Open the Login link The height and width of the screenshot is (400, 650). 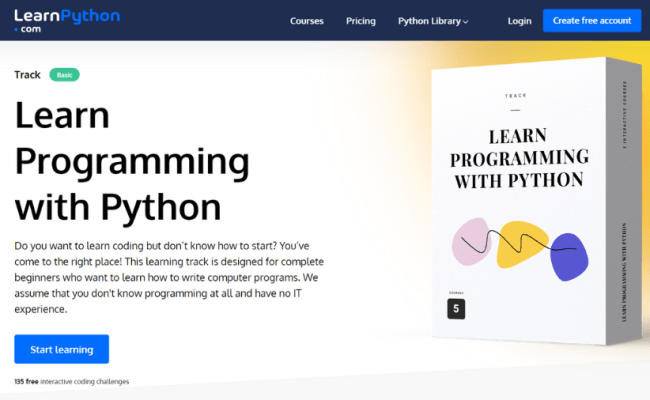[x=519, y=21]
